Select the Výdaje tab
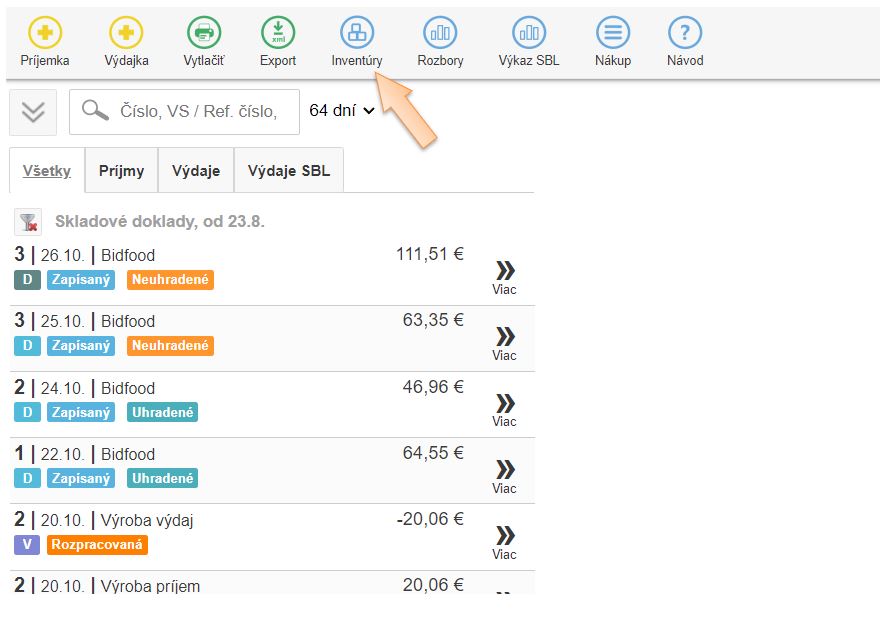 point(196,171)
